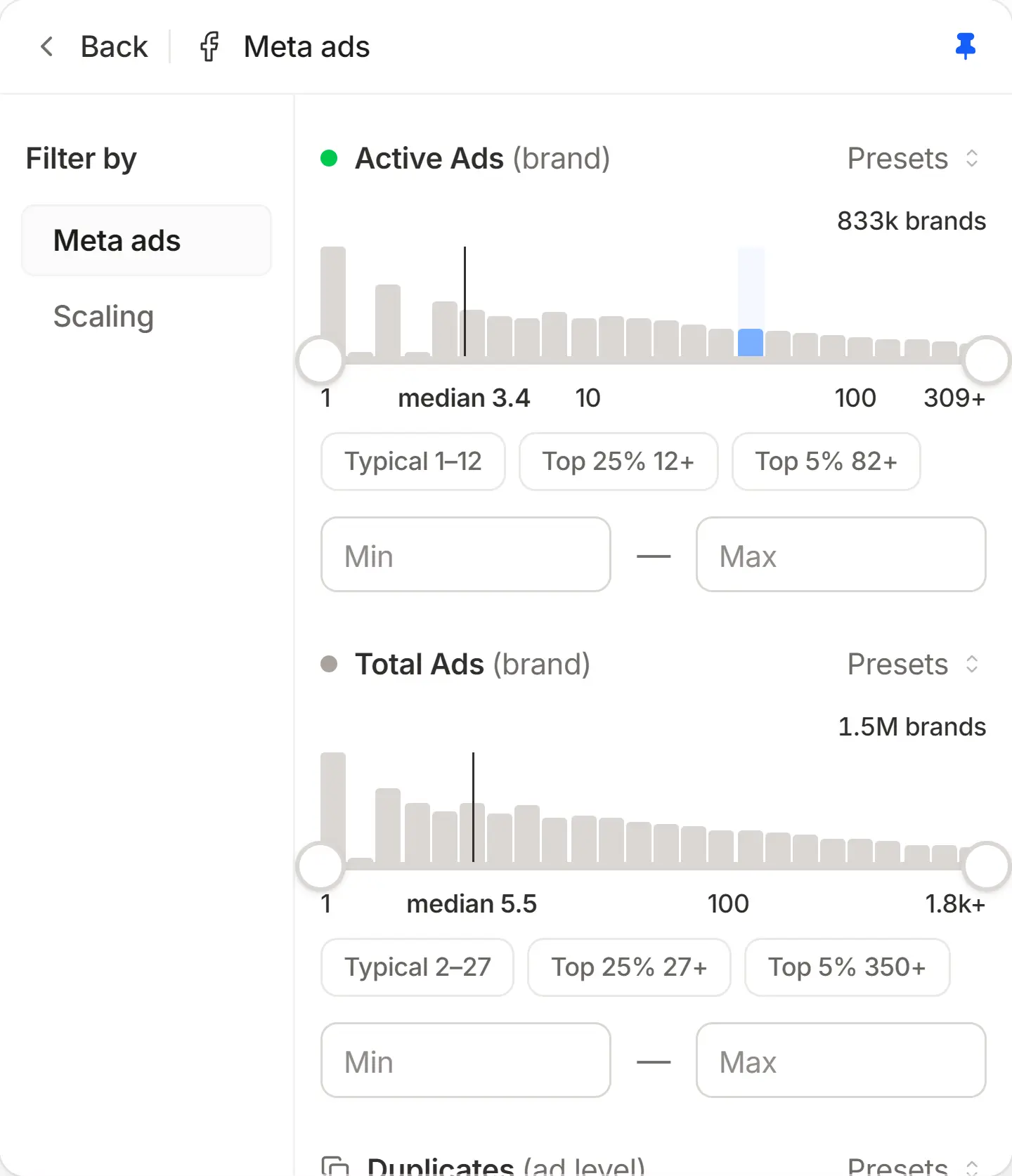The height and width of the screenshot is (1176, 1012).
Task: Choose the Top 5% 82+ preset
Action: 826,462
